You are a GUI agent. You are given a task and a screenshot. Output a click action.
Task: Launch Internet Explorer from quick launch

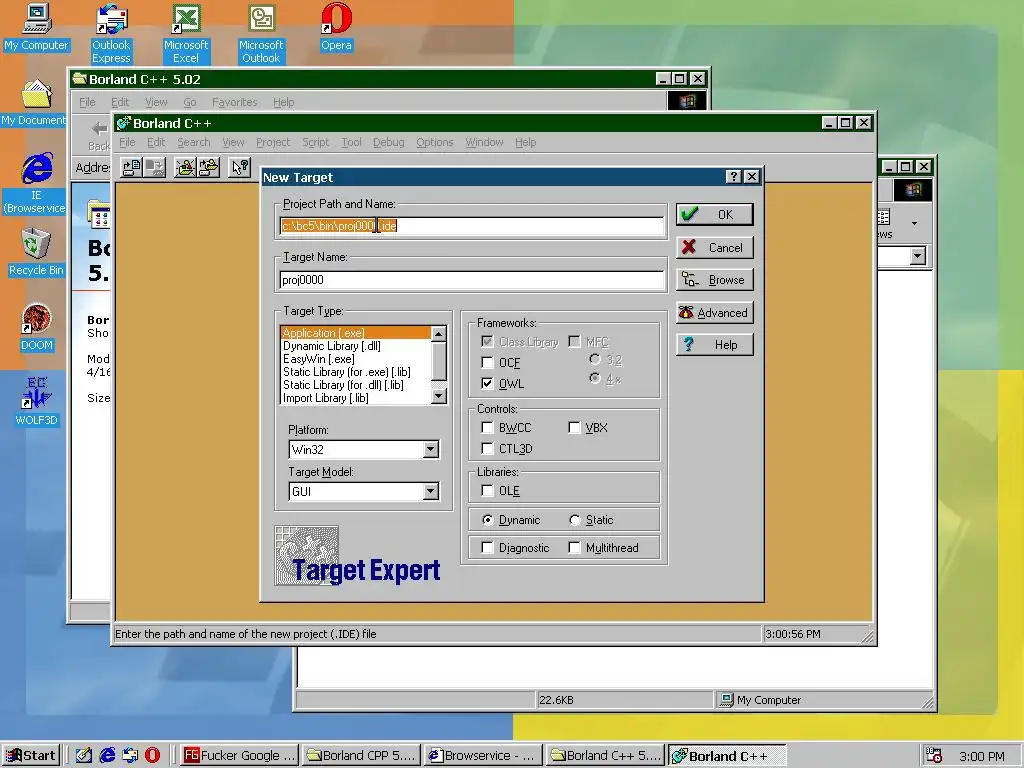107,755
